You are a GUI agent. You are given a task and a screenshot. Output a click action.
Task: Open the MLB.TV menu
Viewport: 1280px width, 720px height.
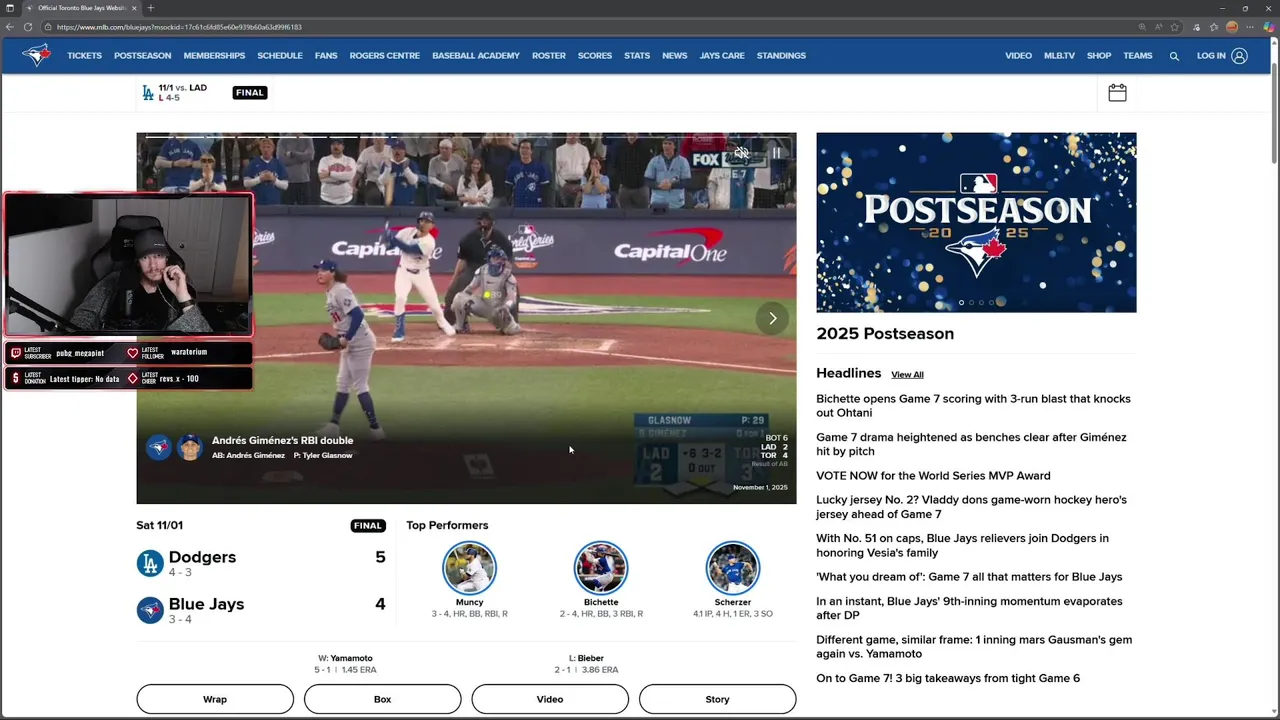pos(1059,56)
